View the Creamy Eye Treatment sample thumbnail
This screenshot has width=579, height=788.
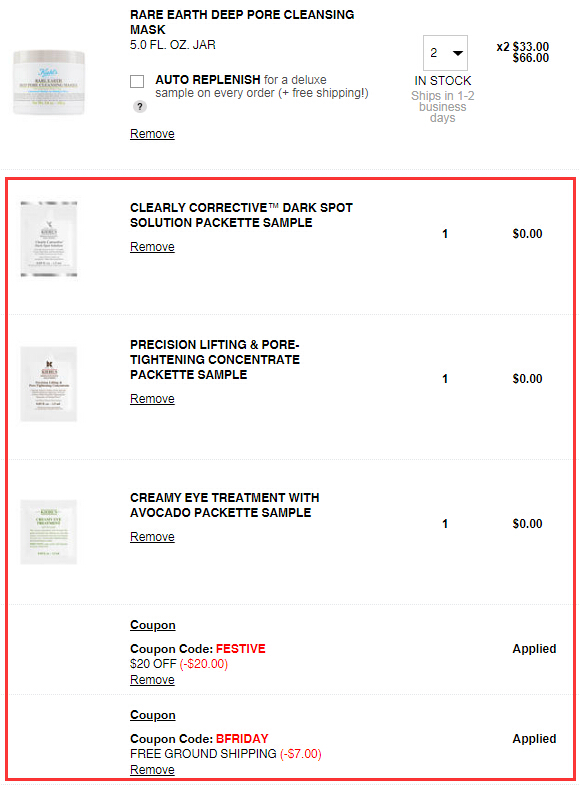point(49,532)
